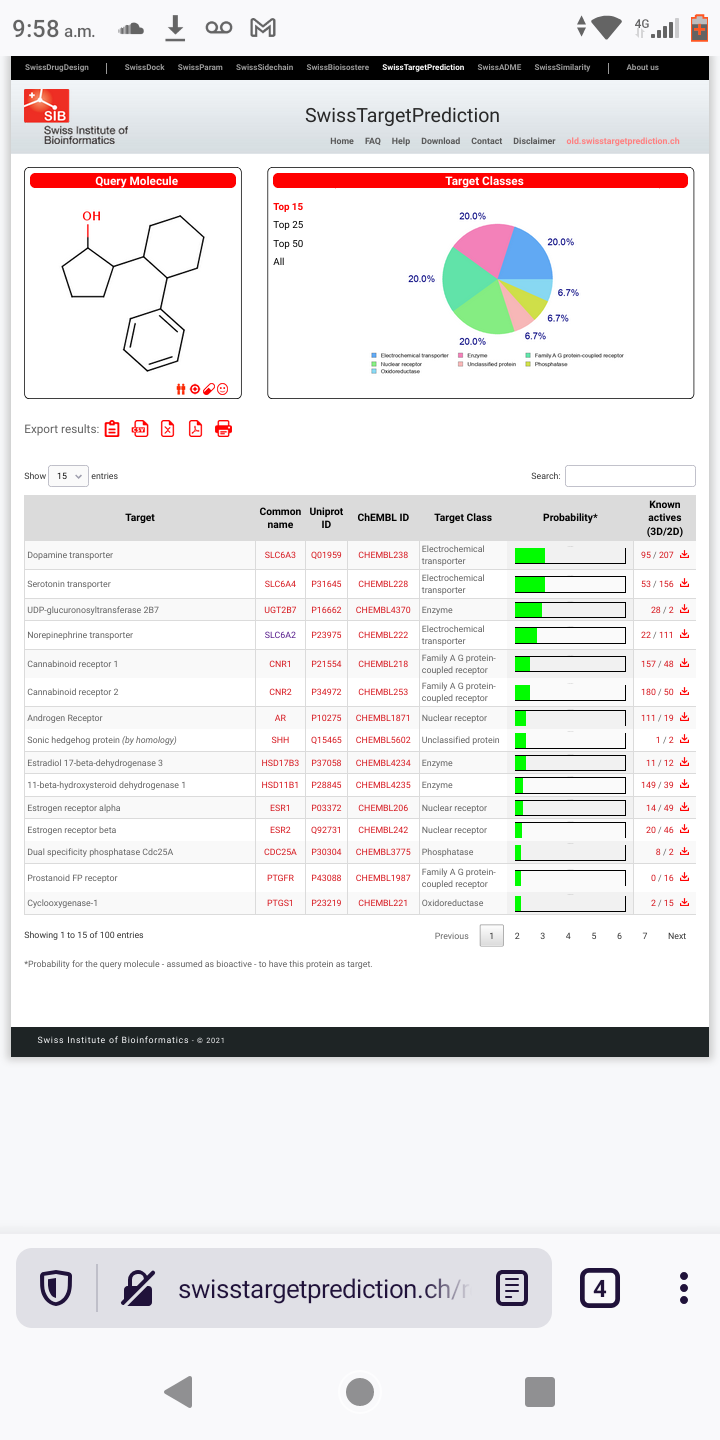Open the 95 / 207 known actives link
This screenshot has height=1440, width=720.
657,555
